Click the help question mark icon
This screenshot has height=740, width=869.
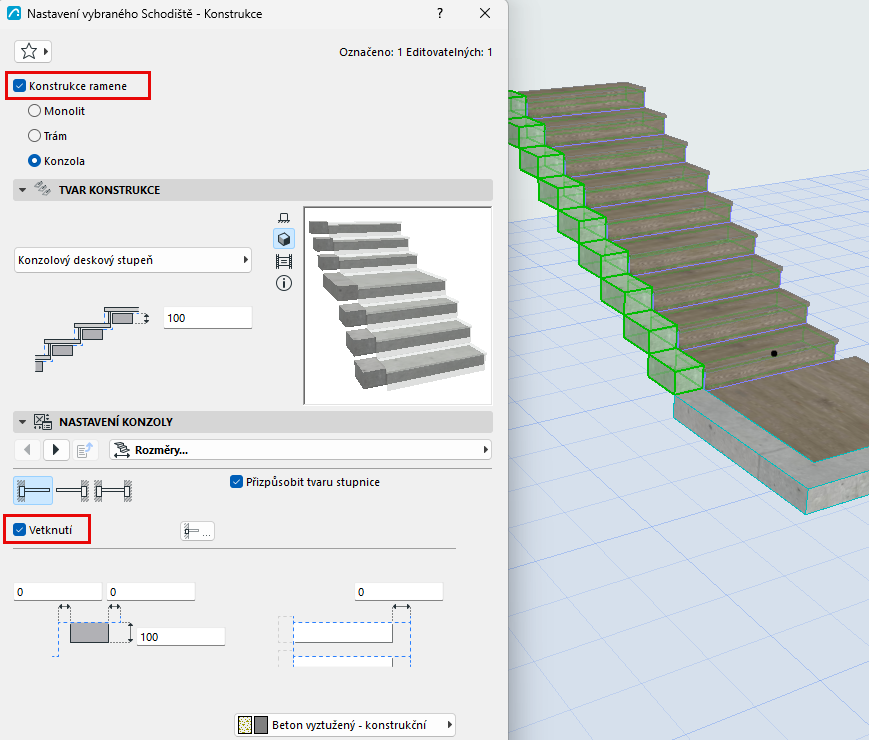[440, 13]
